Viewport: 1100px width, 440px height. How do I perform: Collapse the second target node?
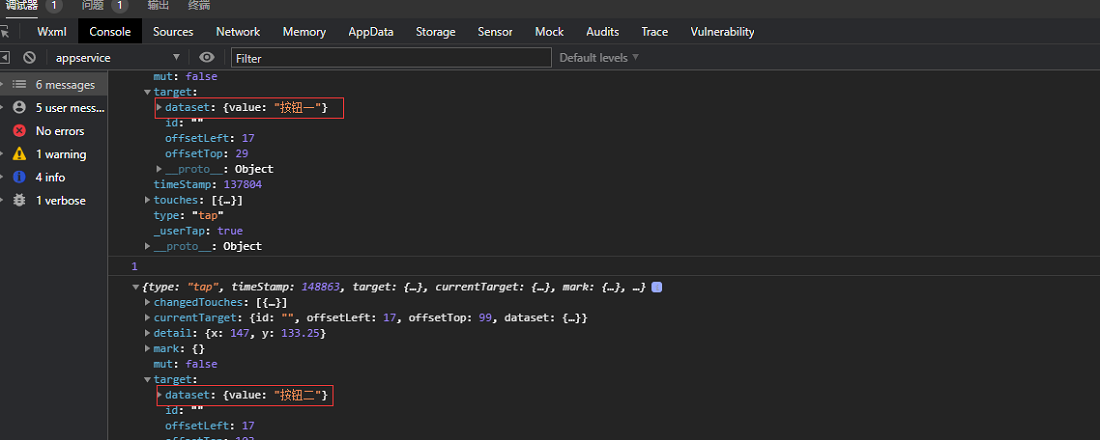(147, 380)
